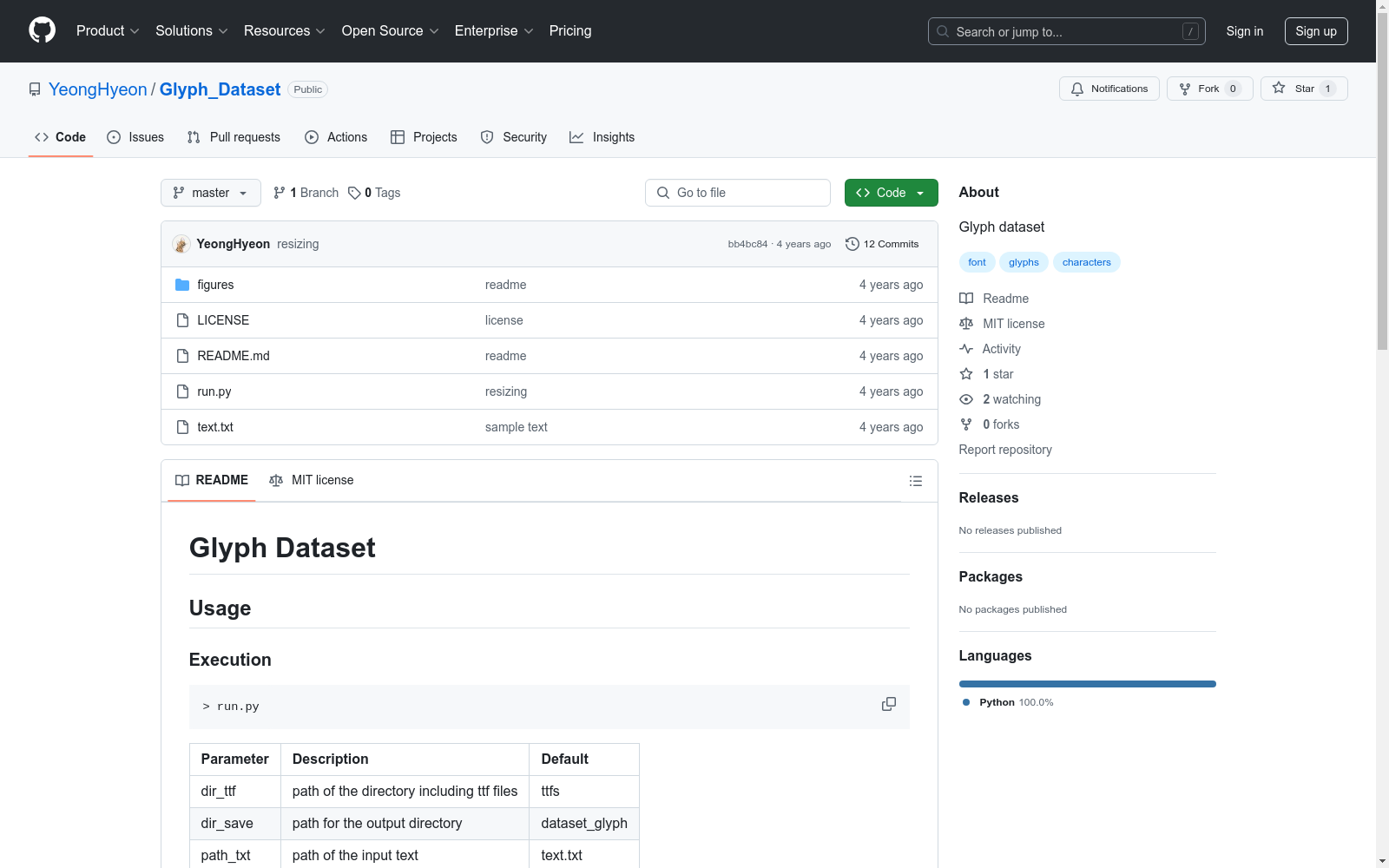The image size is (1389, 868).
Task: Click the glyphs topic tag
Action: tap(1024, 262)
